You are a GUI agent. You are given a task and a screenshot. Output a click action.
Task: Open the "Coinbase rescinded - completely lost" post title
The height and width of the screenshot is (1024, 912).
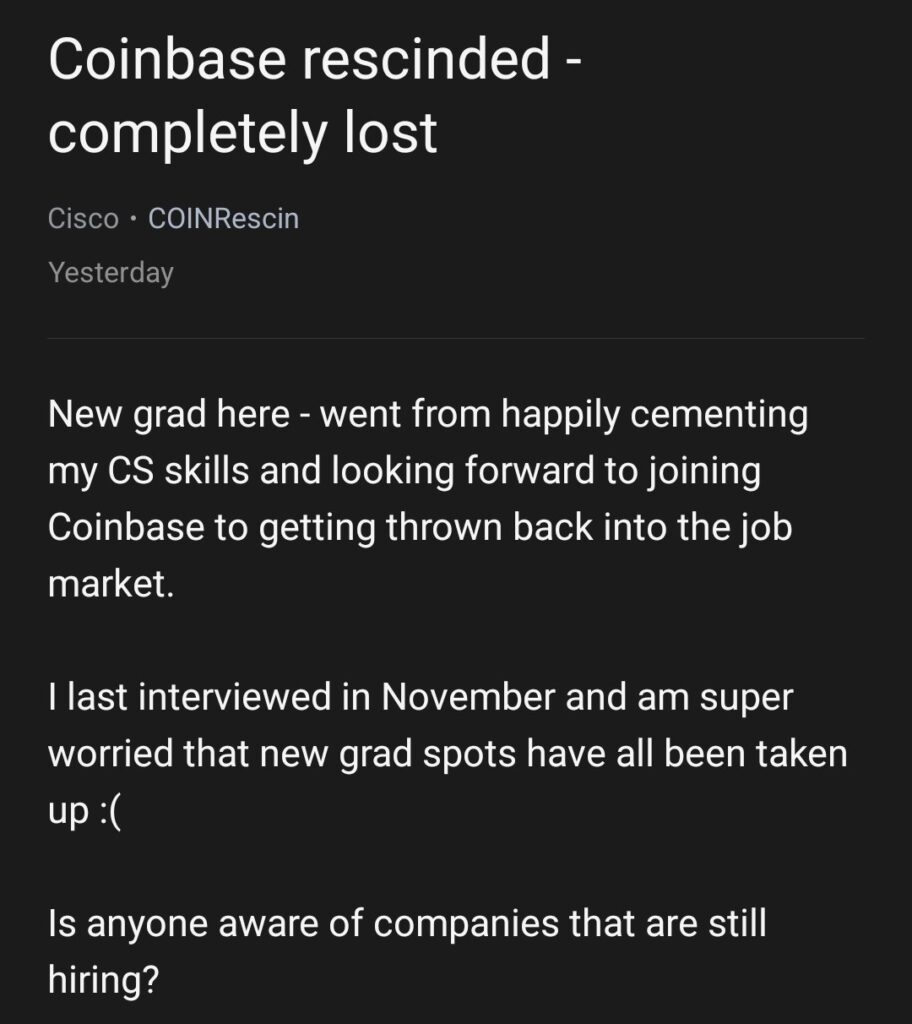[314, 95]
